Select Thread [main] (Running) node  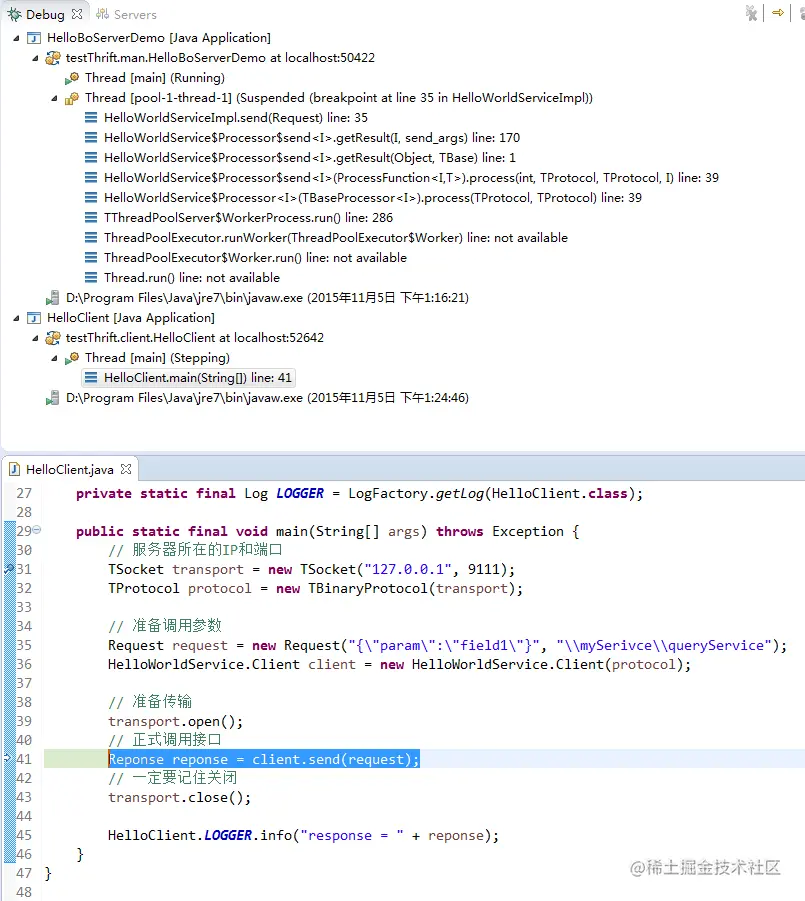(x=155, y=78)
